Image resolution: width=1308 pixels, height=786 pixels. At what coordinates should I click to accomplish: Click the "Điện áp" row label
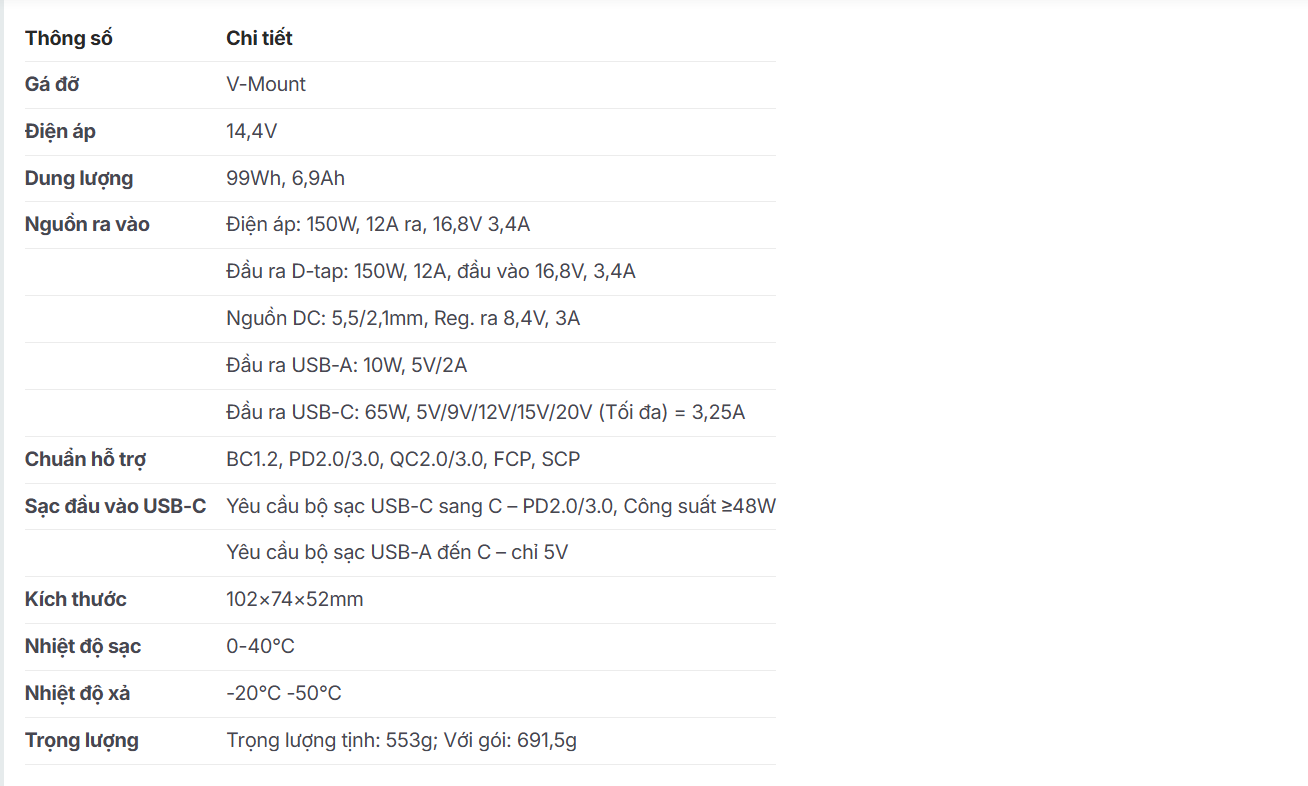point(60,131)
